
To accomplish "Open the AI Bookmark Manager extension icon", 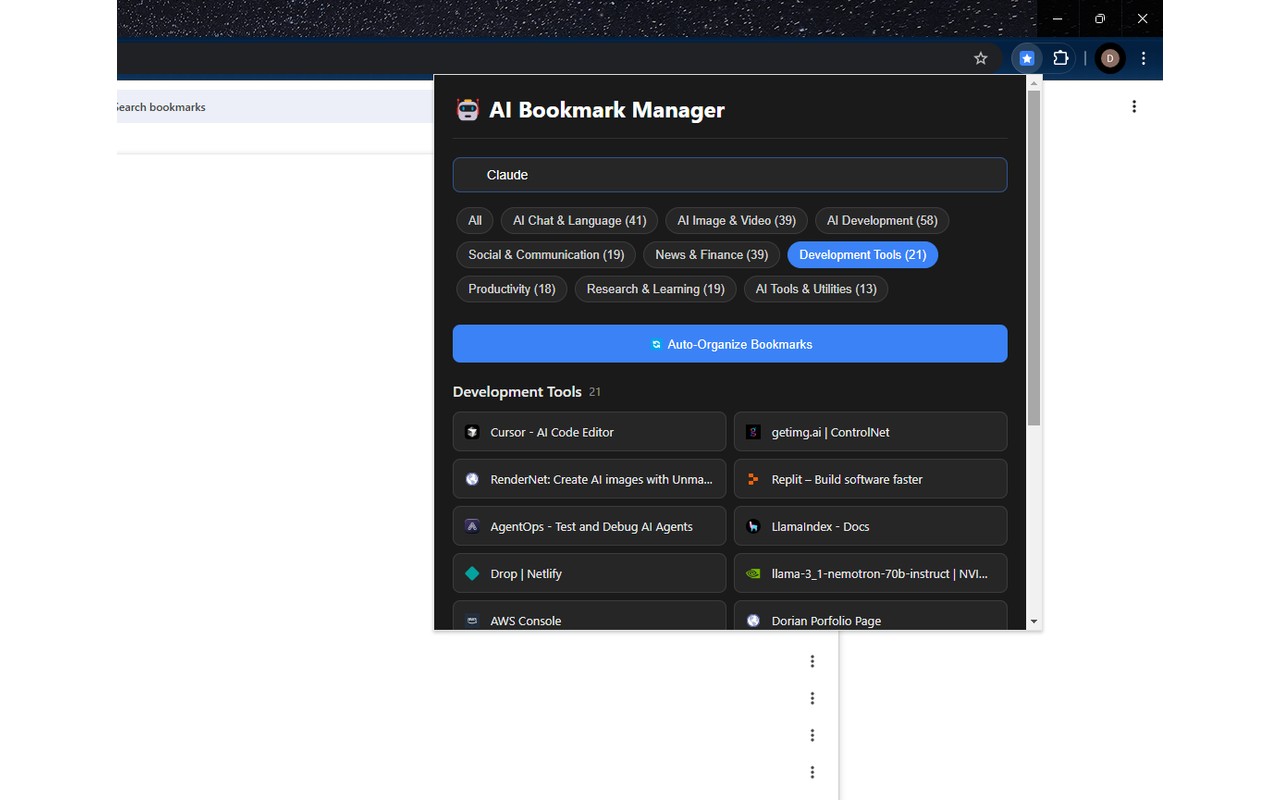I will [x=1026, y=58].
